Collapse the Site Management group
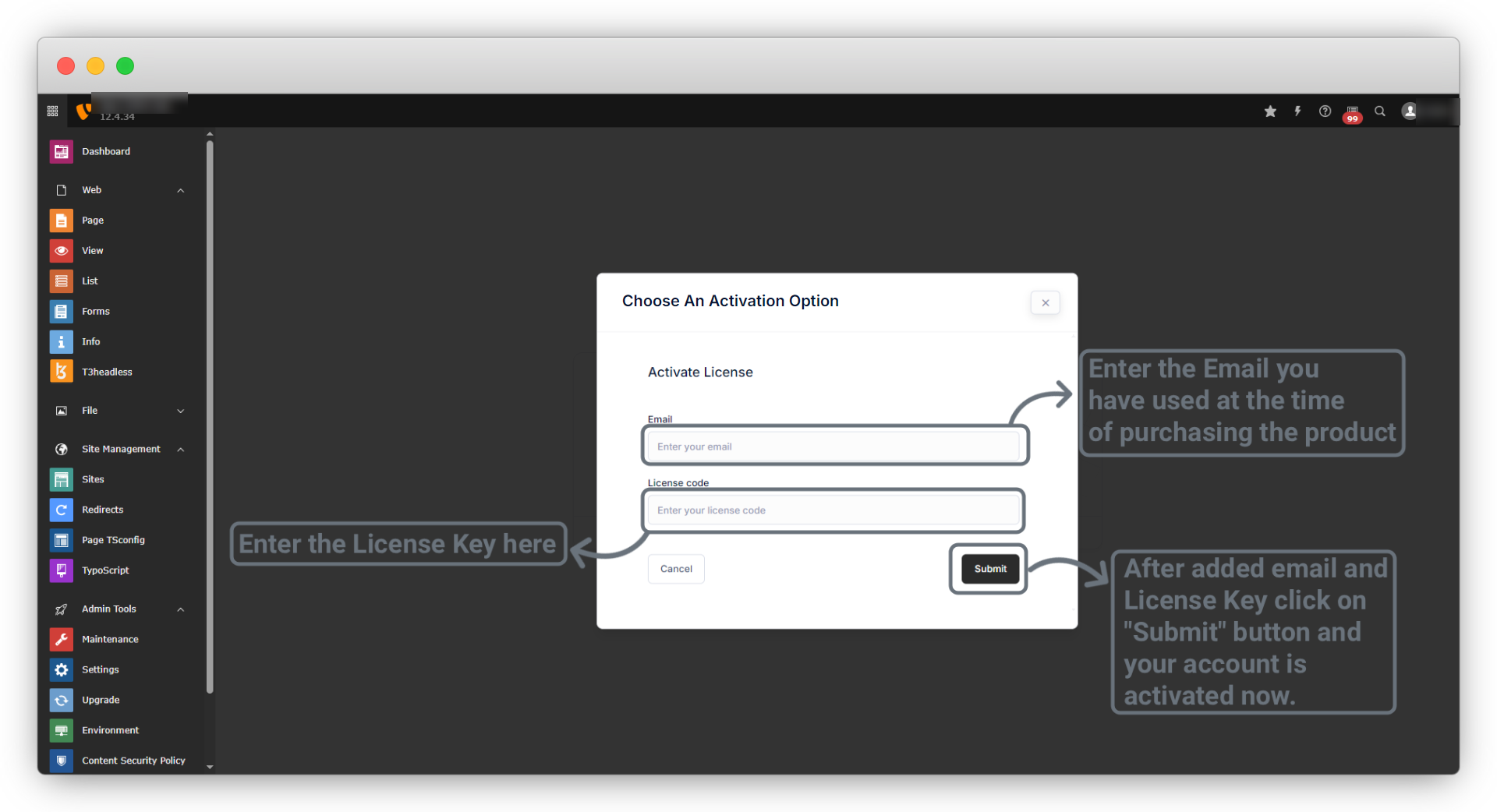Image resolution: width=1497 pixels, height=812 pixels. tap(180, 450)
